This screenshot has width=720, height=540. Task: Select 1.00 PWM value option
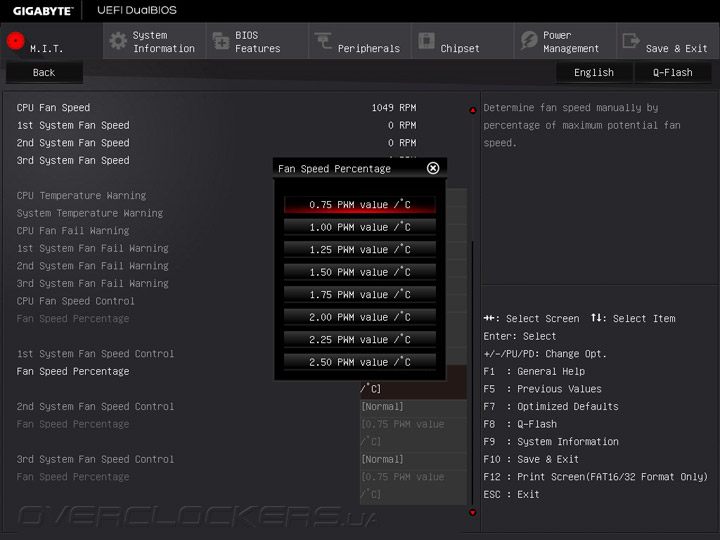360,227
